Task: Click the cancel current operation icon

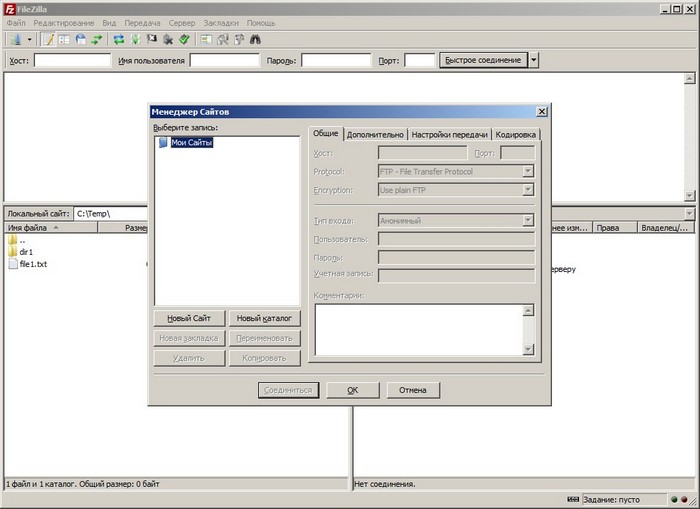Action: (152, 40)
